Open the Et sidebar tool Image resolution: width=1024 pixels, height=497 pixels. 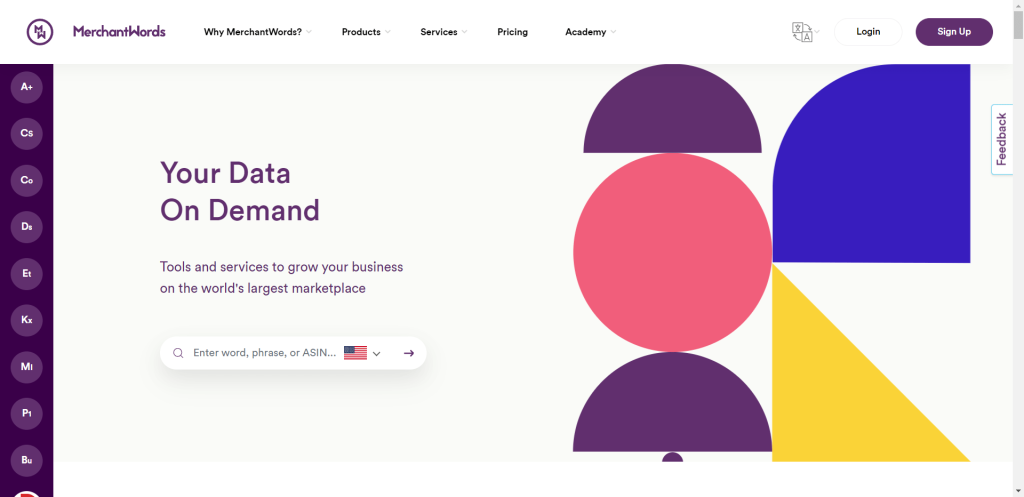[x=27, y=274]
